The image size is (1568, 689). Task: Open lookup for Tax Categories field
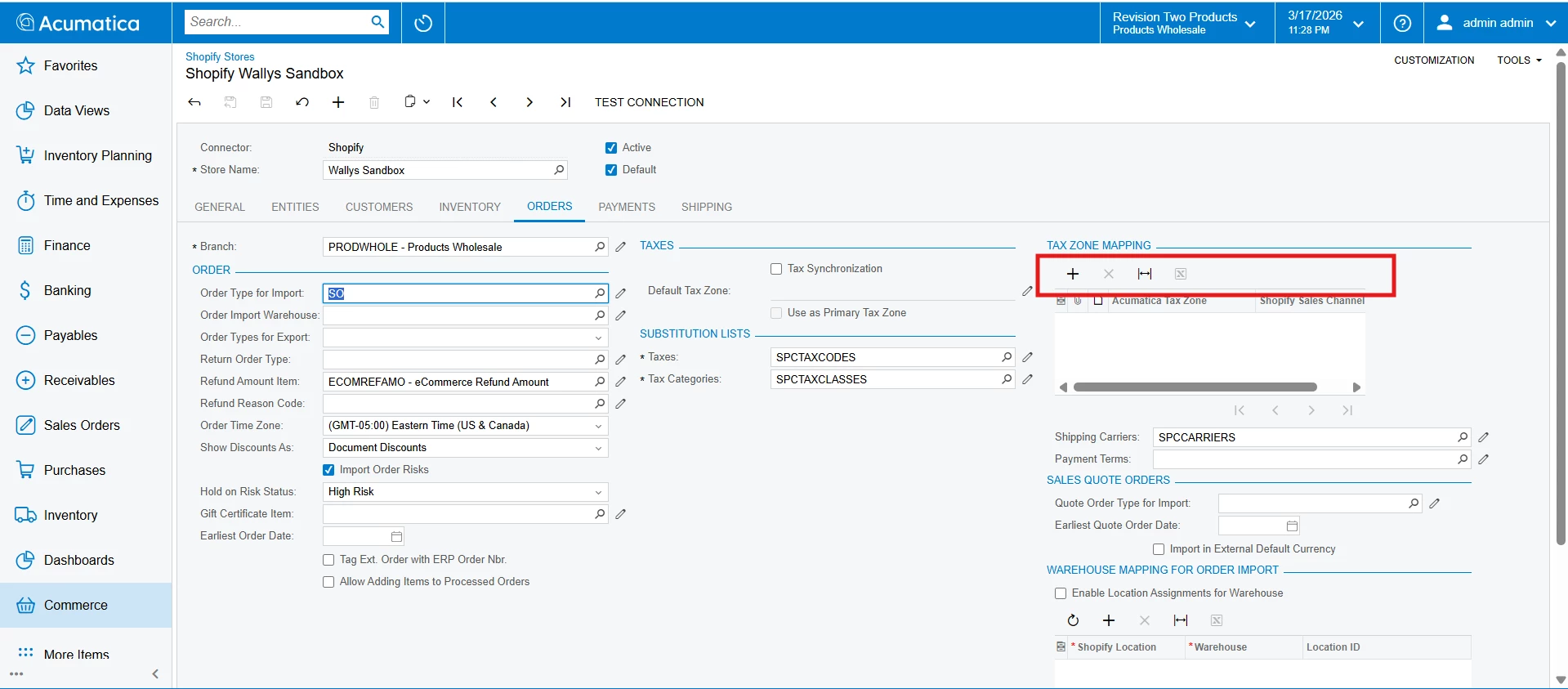(1007, 379)
